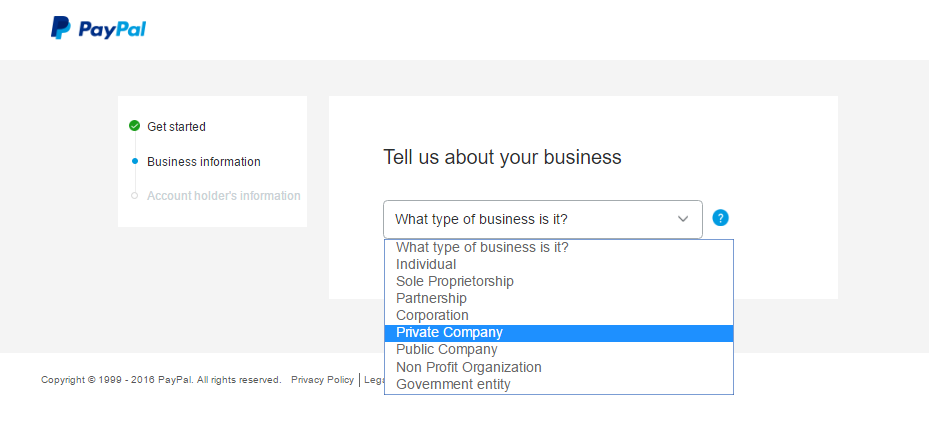Click the green Get started checkmark
The height and width of the screenshot is (428, 929).
point(134,126)
